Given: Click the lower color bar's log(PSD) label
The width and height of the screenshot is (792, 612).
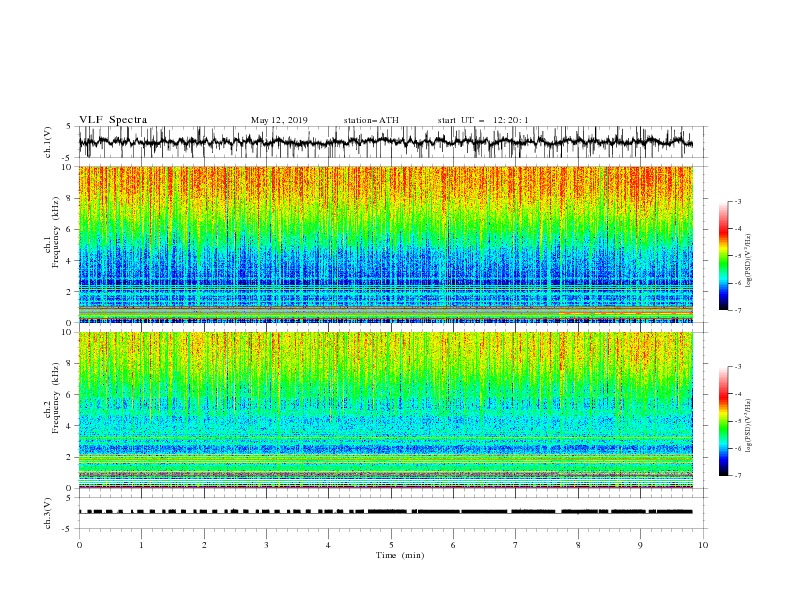Looking at the screenshot, I should (x=748, y=426).
